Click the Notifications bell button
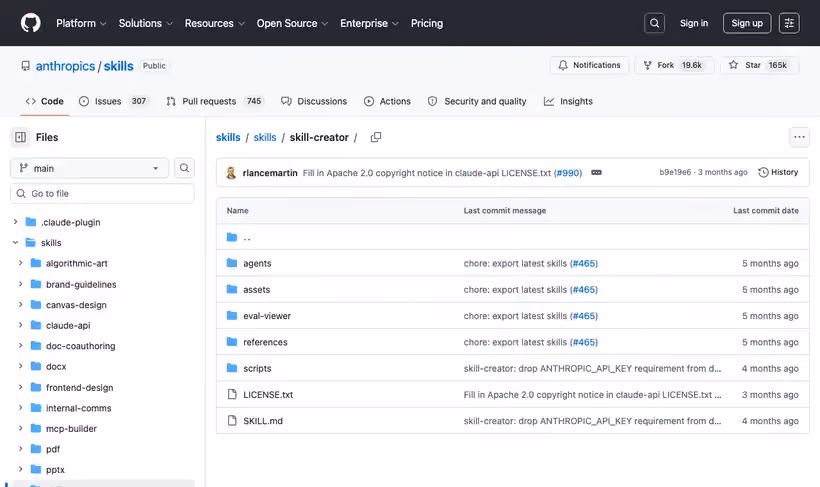The width and height of the screenshot is (820, 487). point(589,65)
